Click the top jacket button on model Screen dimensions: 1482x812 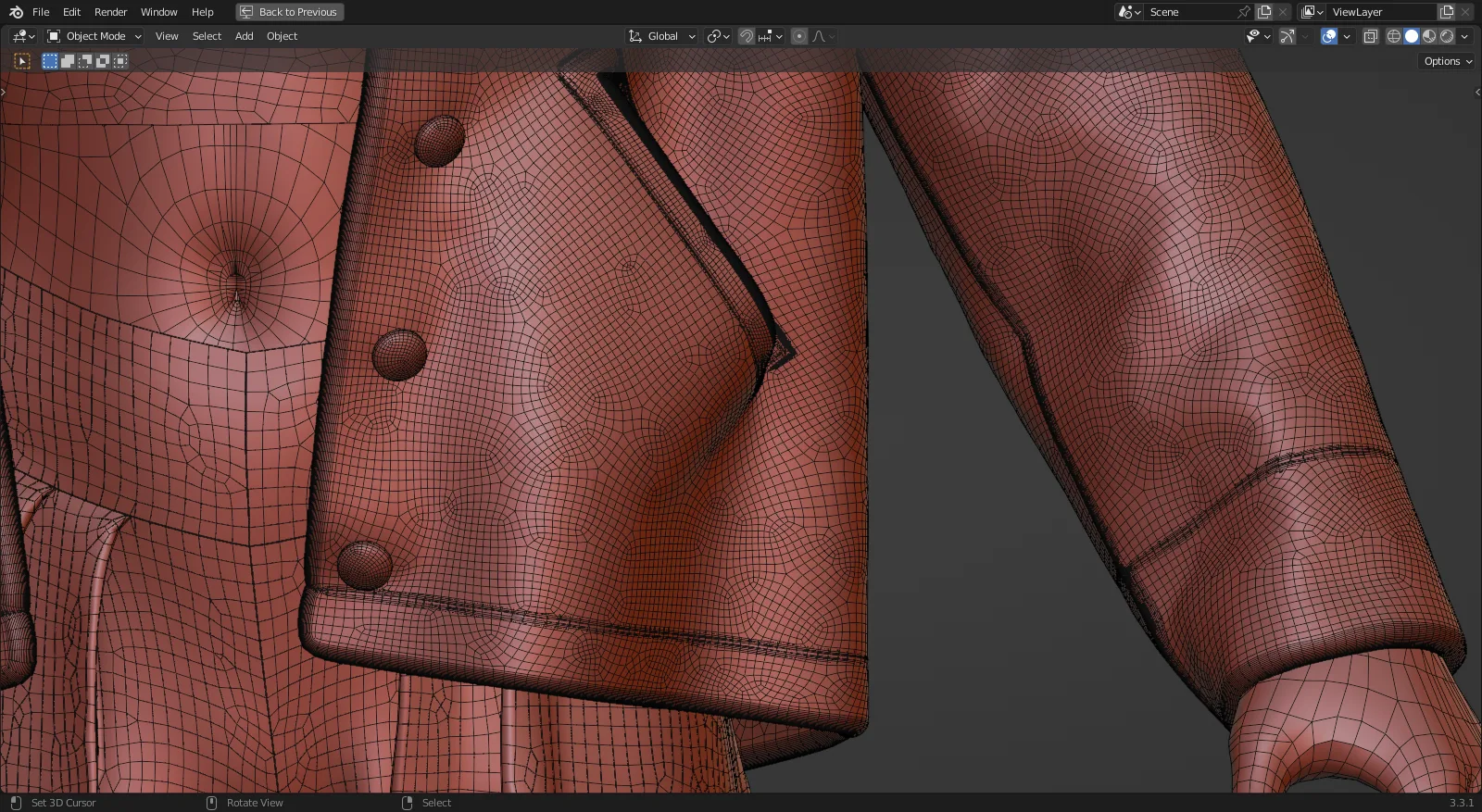[439, 141]
